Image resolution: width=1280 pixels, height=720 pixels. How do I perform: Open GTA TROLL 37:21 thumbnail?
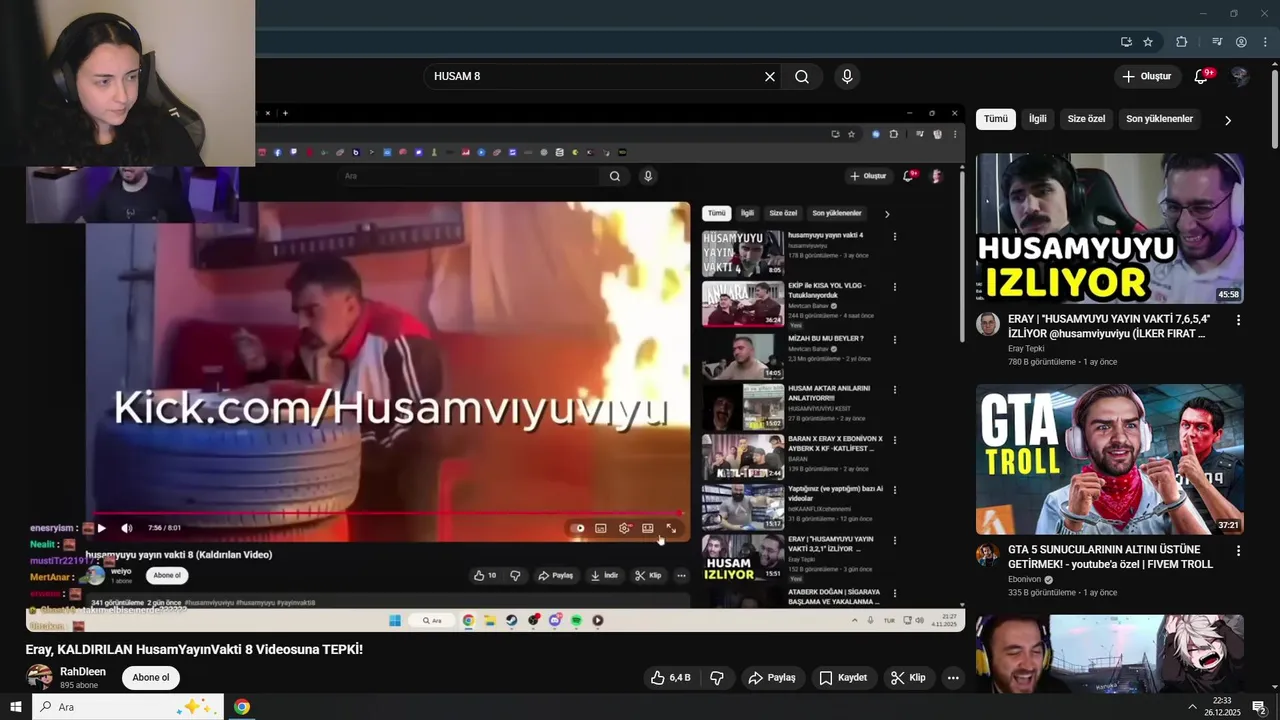point(1110,459)
